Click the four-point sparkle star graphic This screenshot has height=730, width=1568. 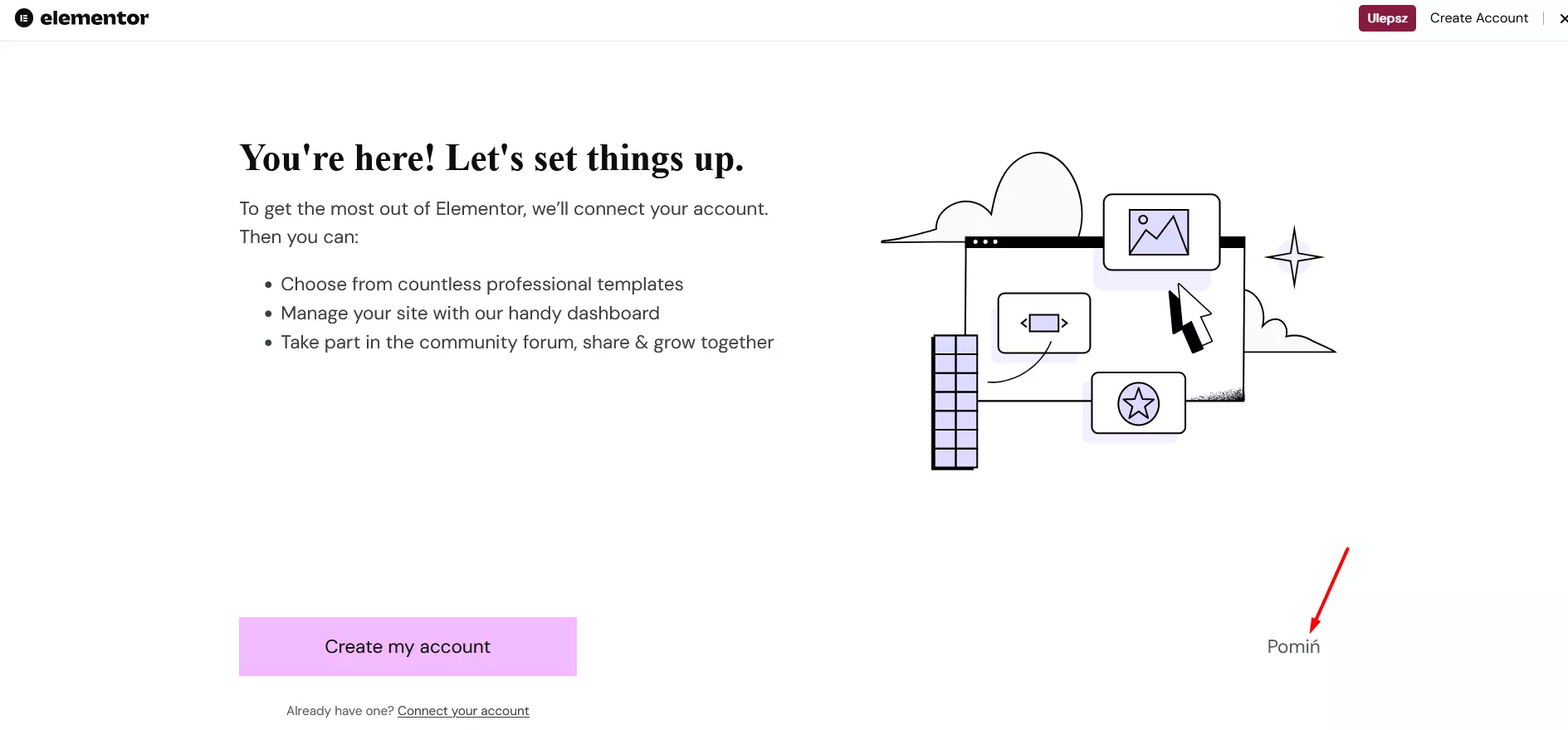(x=1293, y=257)
